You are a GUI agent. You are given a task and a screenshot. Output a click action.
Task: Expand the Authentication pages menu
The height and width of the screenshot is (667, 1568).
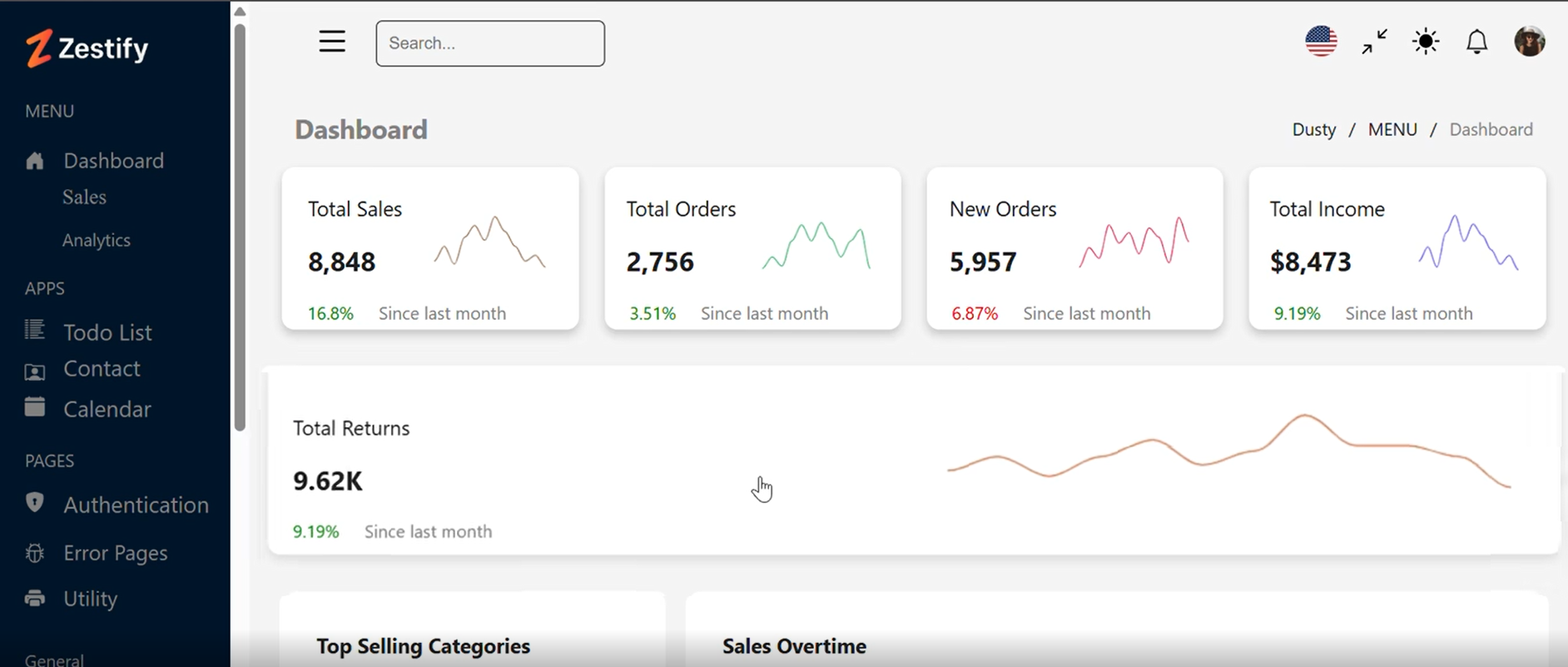136,505
